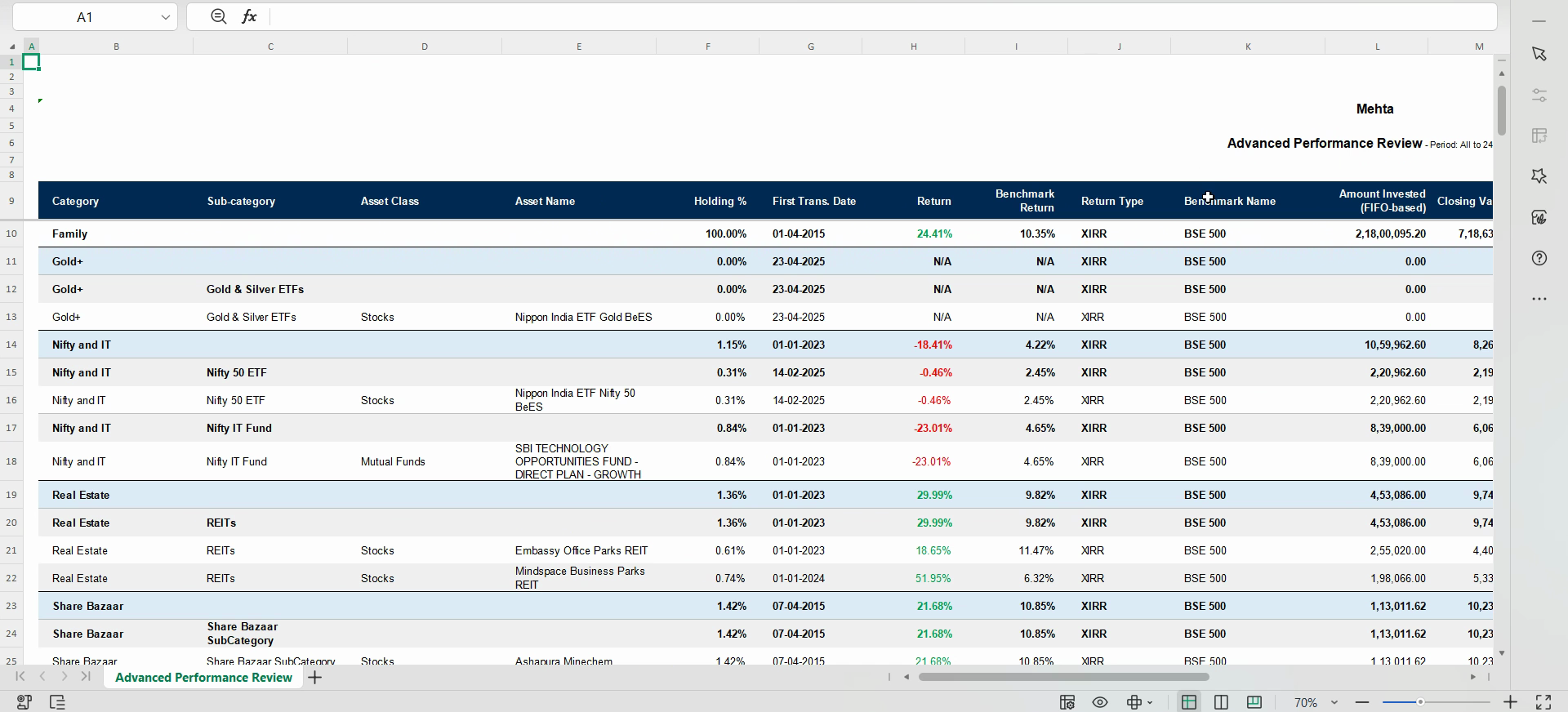Select the arrow pointer tool in sidebar
The width and height of the screenshot is (1568, 712).
pyautogui.click(x=1539, y=54)
